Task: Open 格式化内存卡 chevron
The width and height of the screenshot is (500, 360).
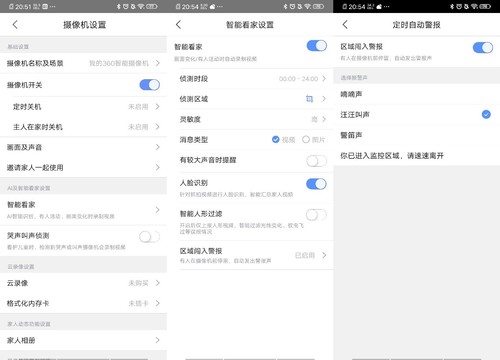Action: 158,303
